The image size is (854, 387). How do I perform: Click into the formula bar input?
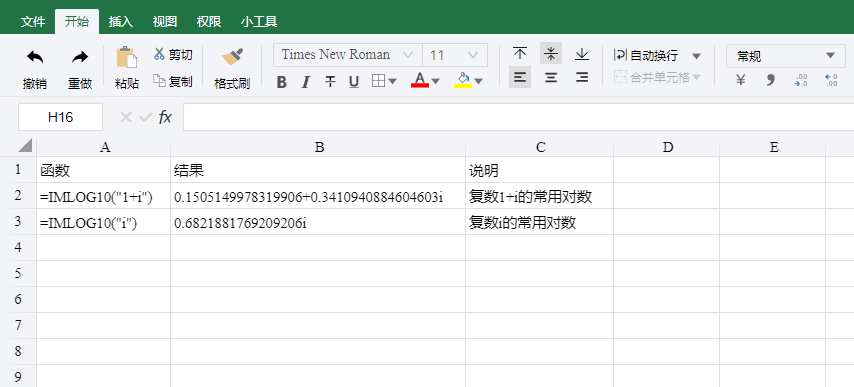tap(518, 117)
